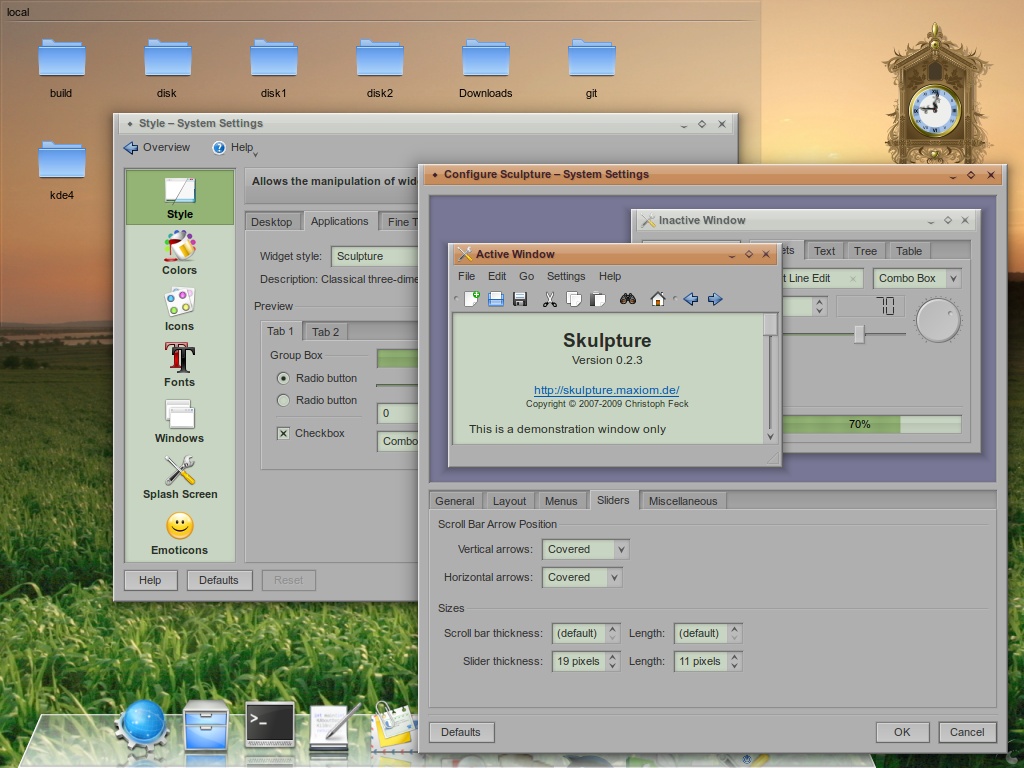Click the Home icon in Active Window toolbar

[658, 299]
